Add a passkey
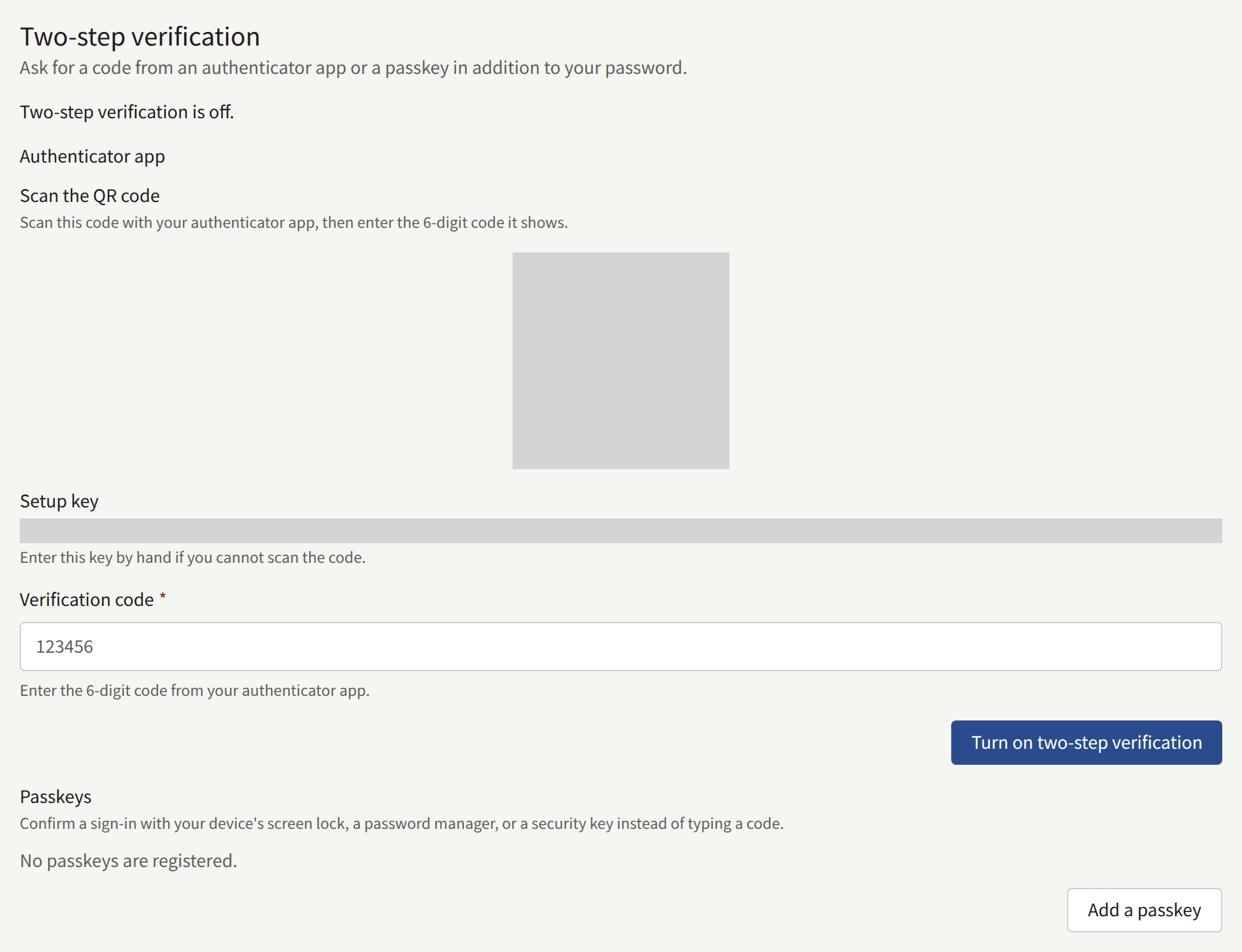The image size is (1242, 952). point(1144,910)
